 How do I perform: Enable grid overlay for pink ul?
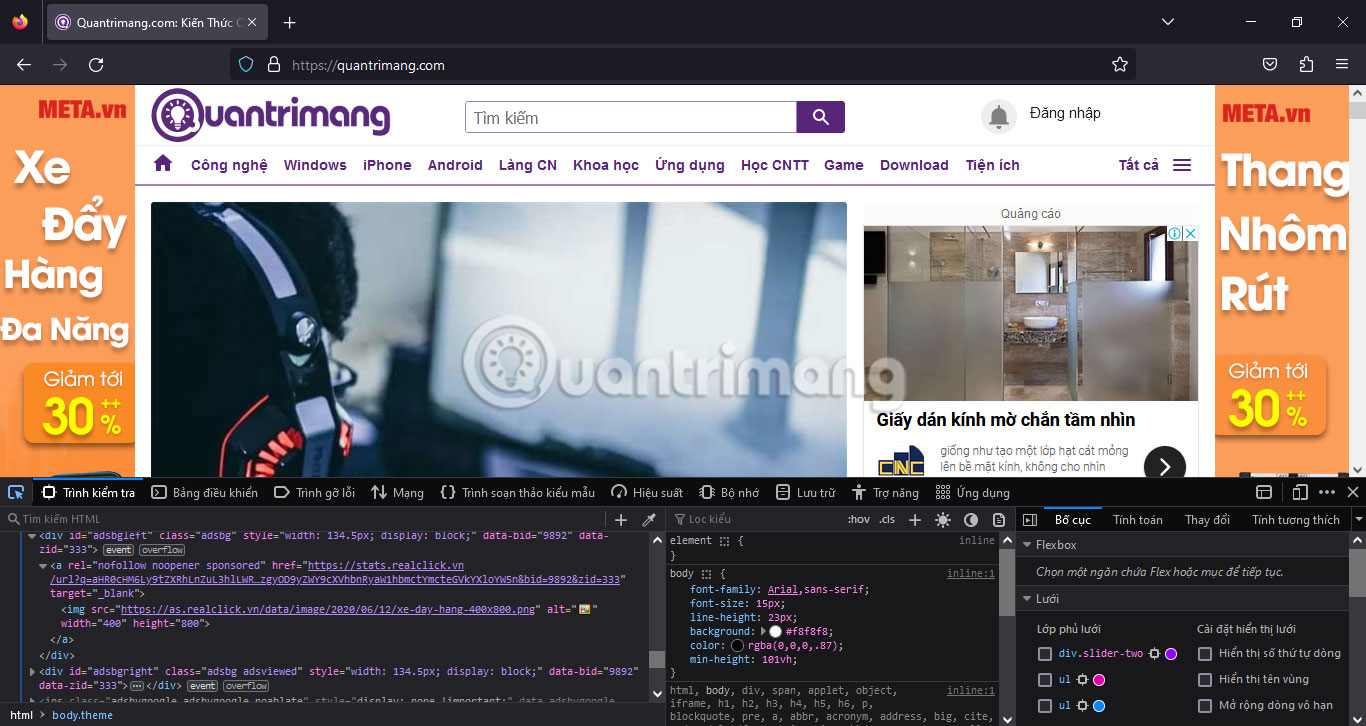pyautogui.click(x=1045, y=679)
